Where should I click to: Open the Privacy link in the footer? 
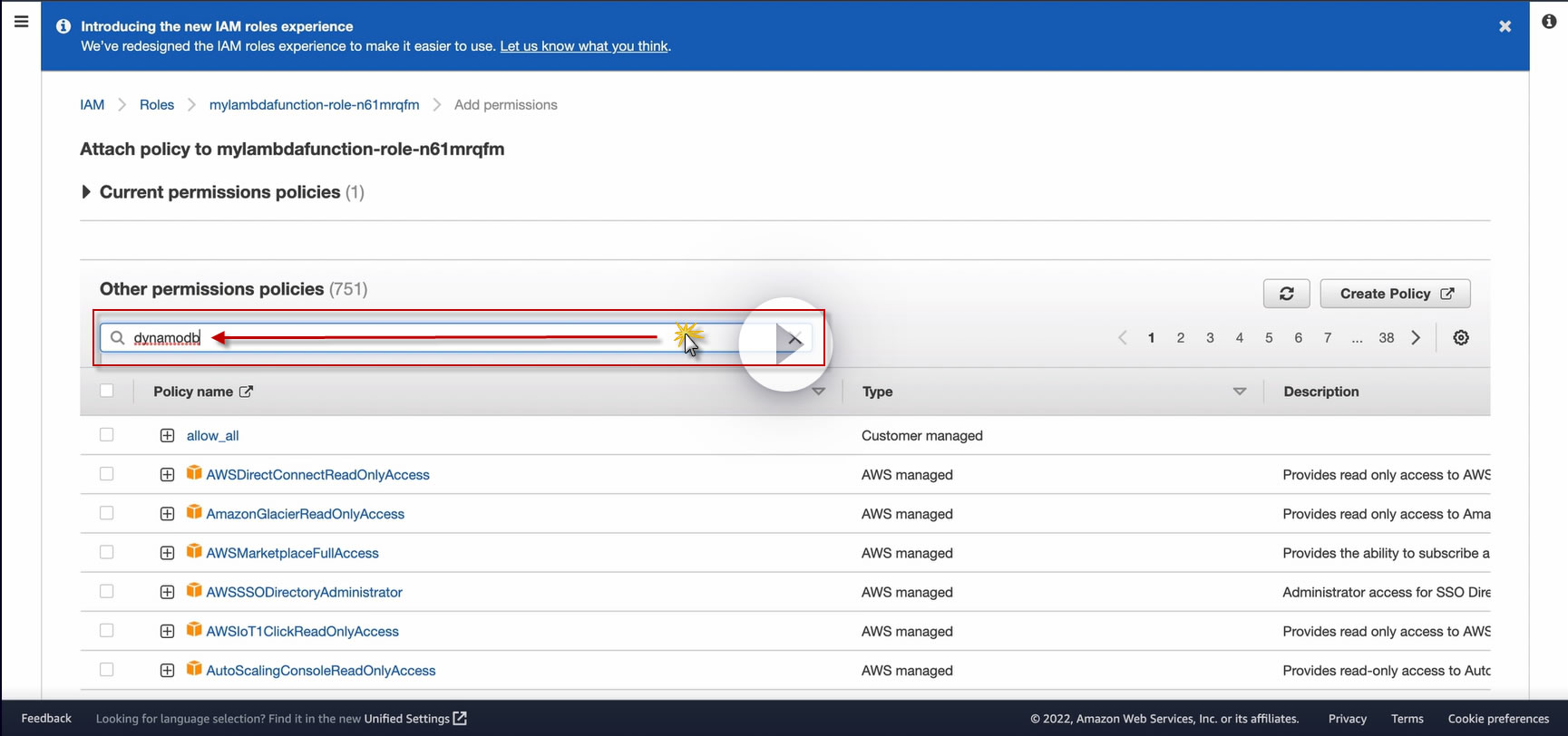pyautogui.click(x=1348, y=719)
